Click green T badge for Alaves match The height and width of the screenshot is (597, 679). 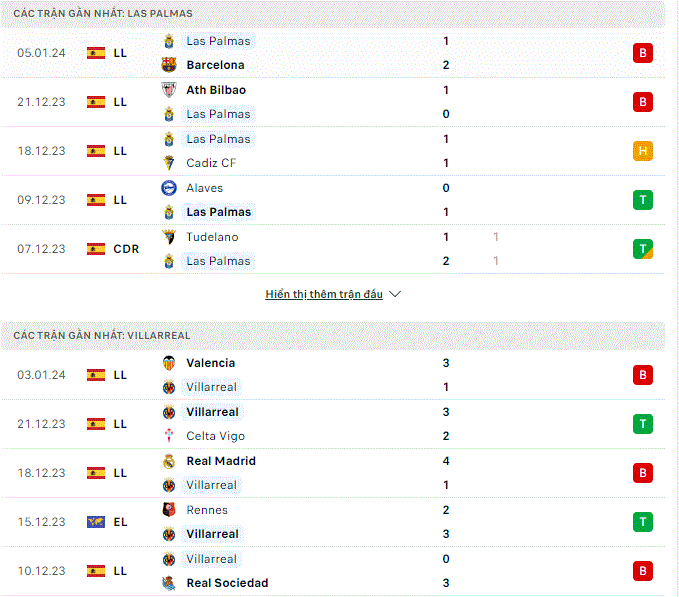643,200
